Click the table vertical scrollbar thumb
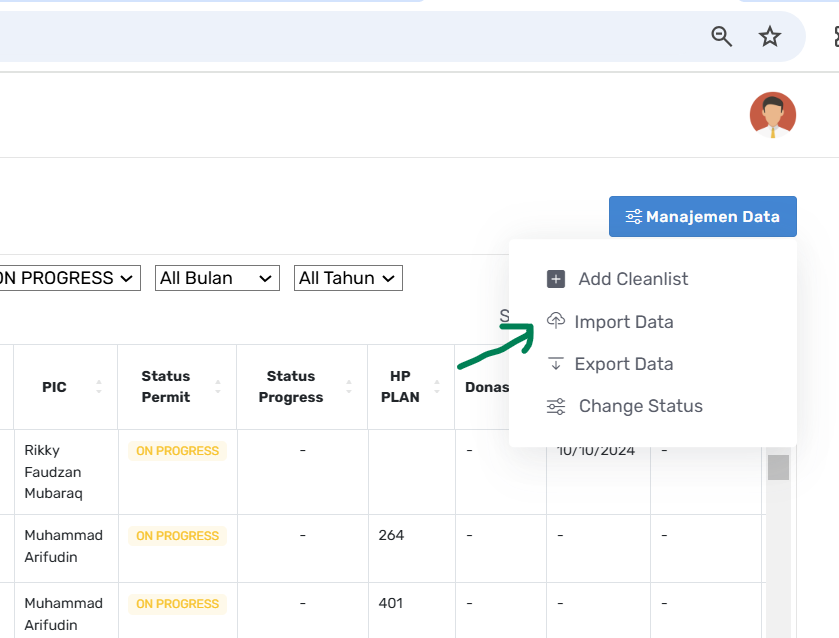Viewport: 839px width, 638px height. coord(778,467)
